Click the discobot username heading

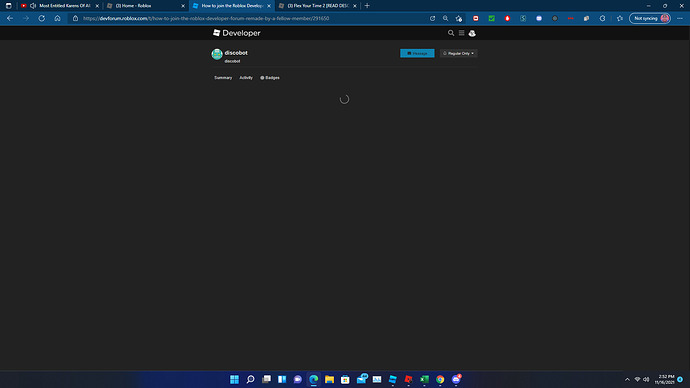(x=236, y=53)
